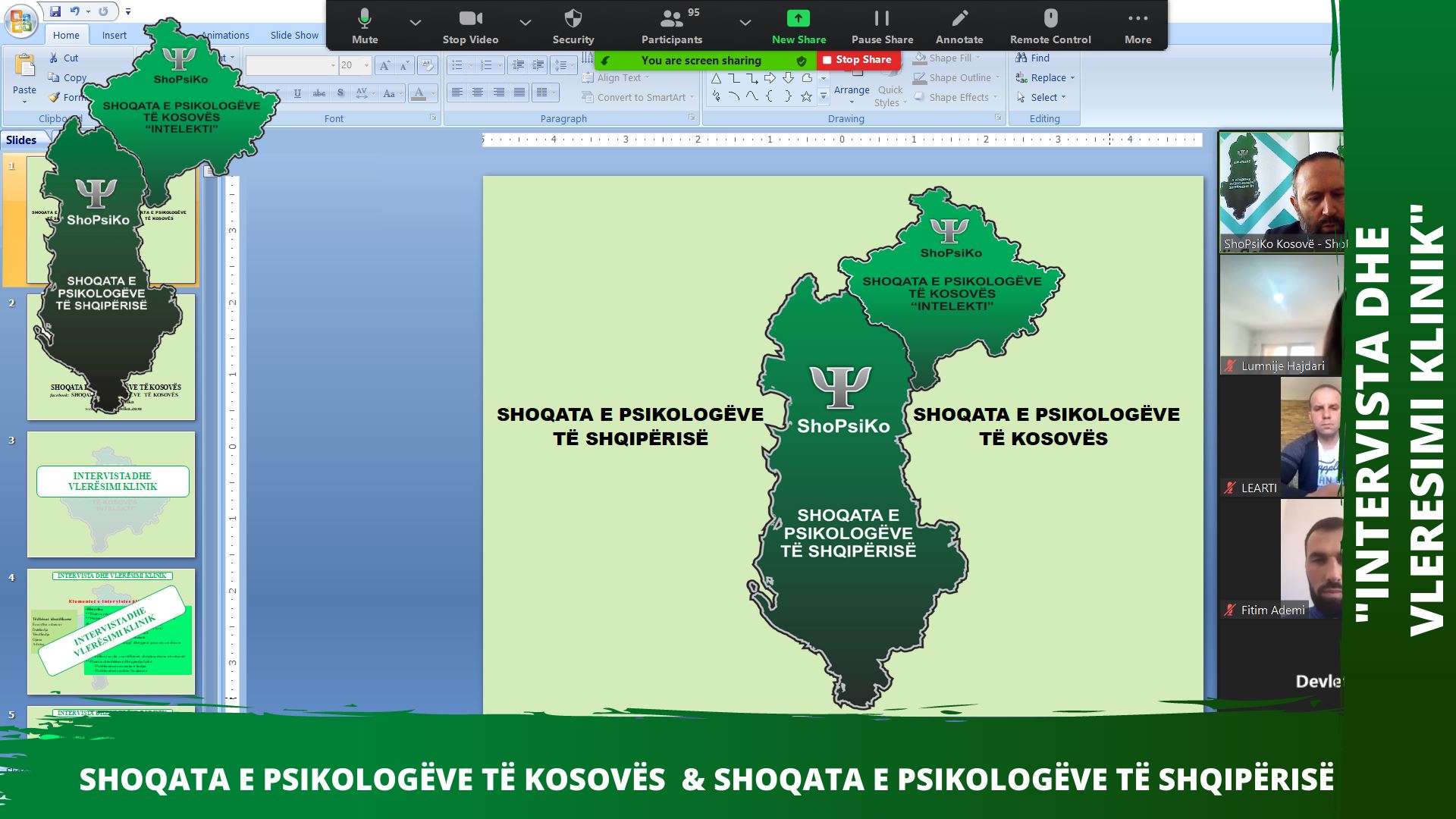Increase font size with Grow Font
Image resolution: width=1456 pixels, height=819 pixels.
click(385, 66)
